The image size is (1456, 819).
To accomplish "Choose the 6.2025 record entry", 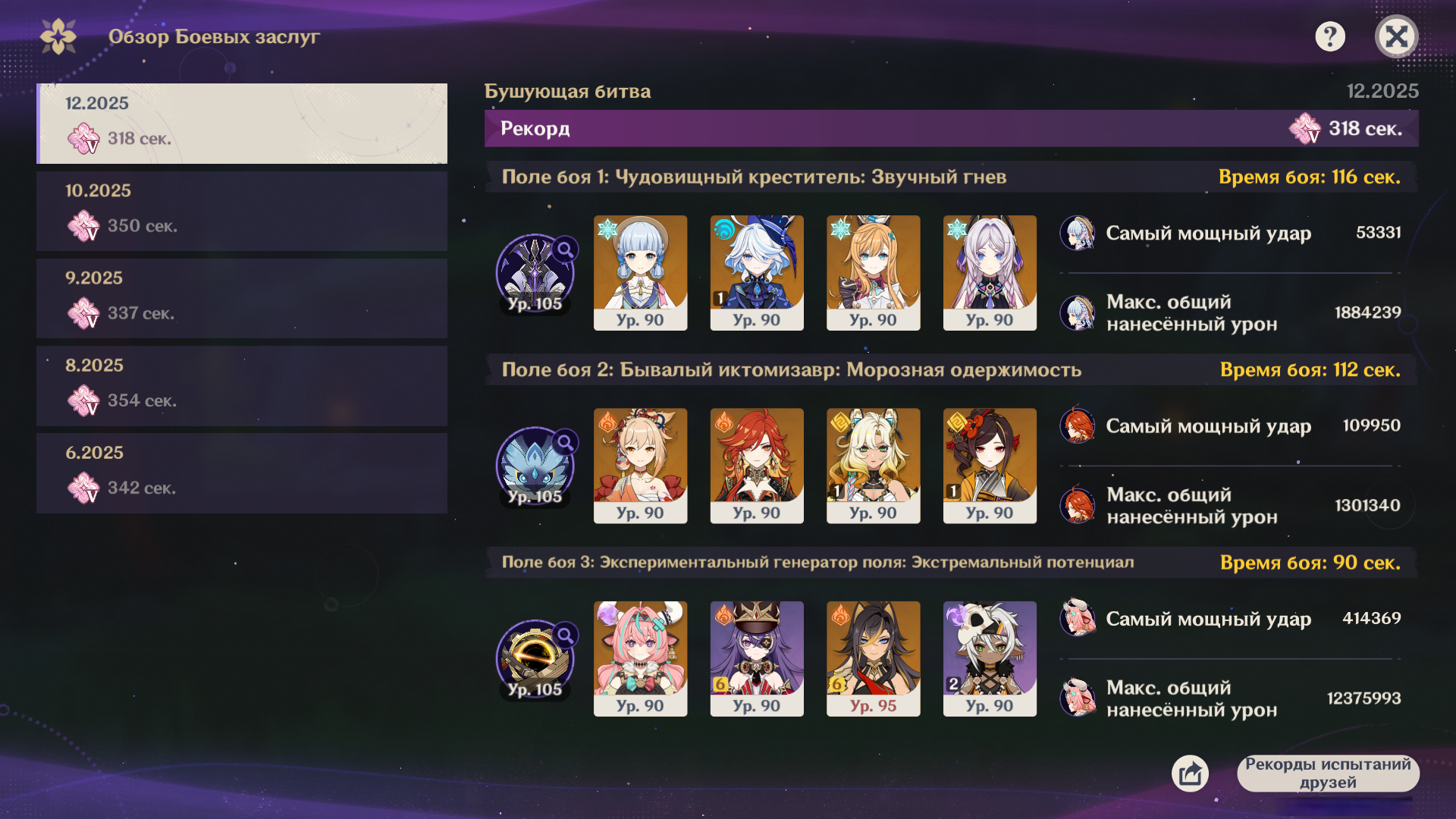I will coord(242,472).
